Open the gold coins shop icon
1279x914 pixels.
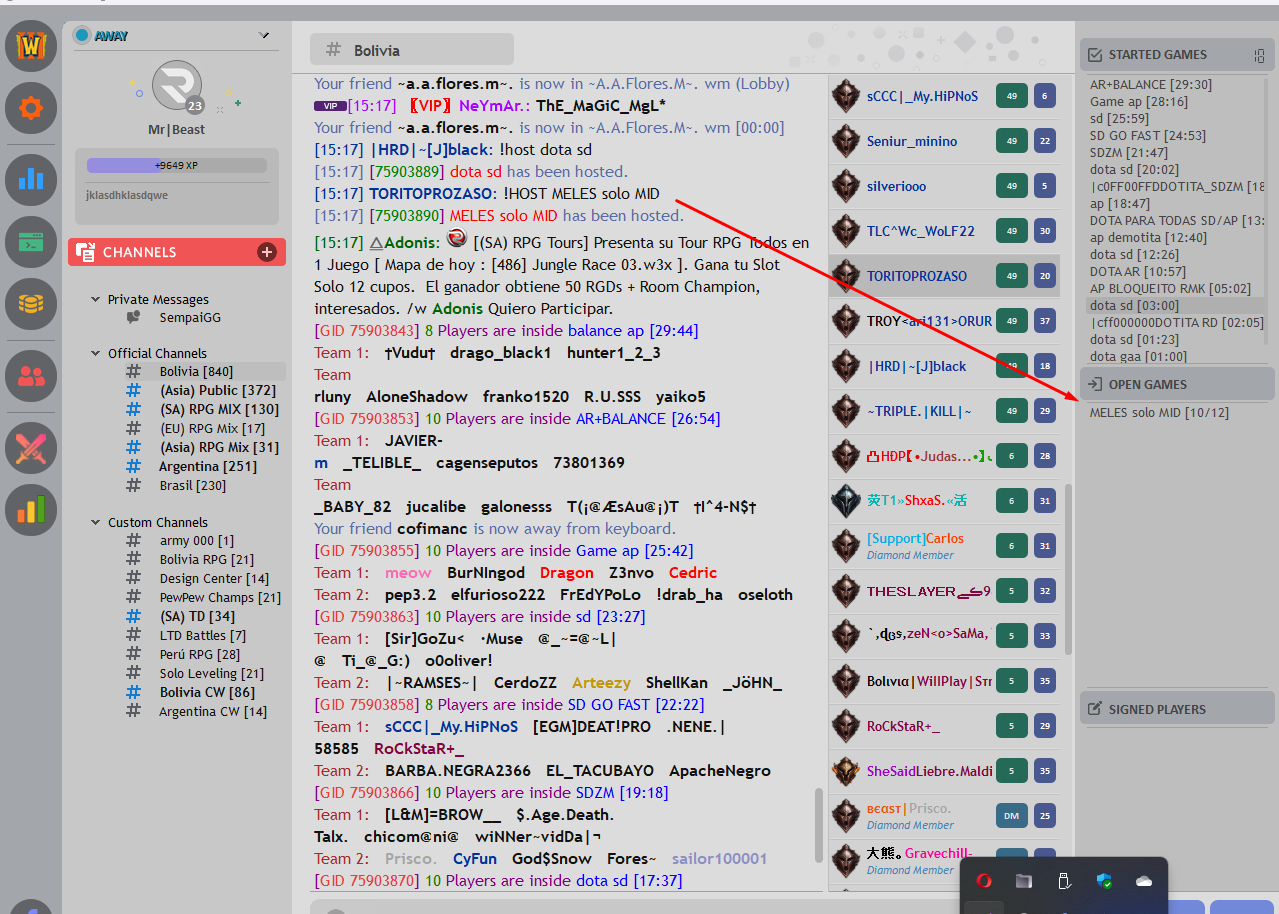31,304
